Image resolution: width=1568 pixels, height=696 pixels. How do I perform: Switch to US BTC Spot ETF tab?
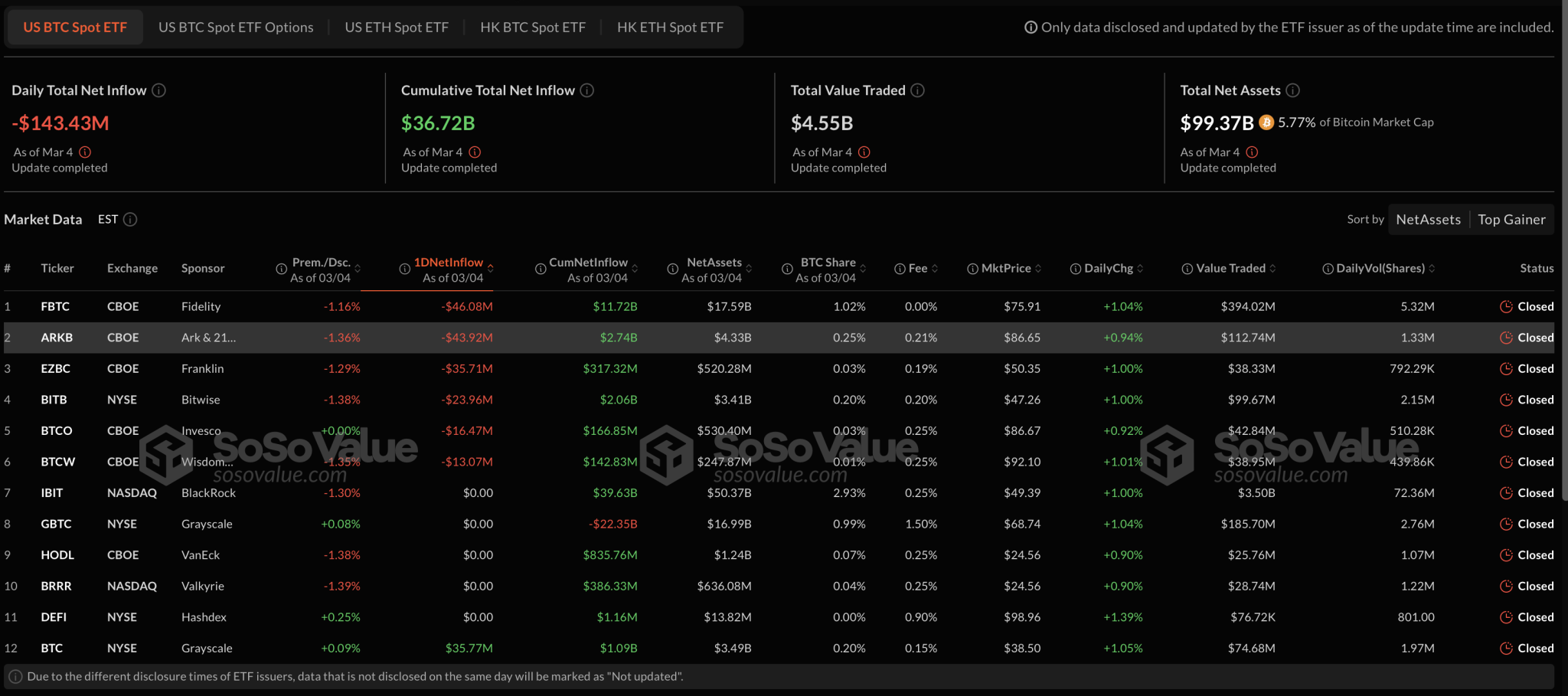coord(75,28)
